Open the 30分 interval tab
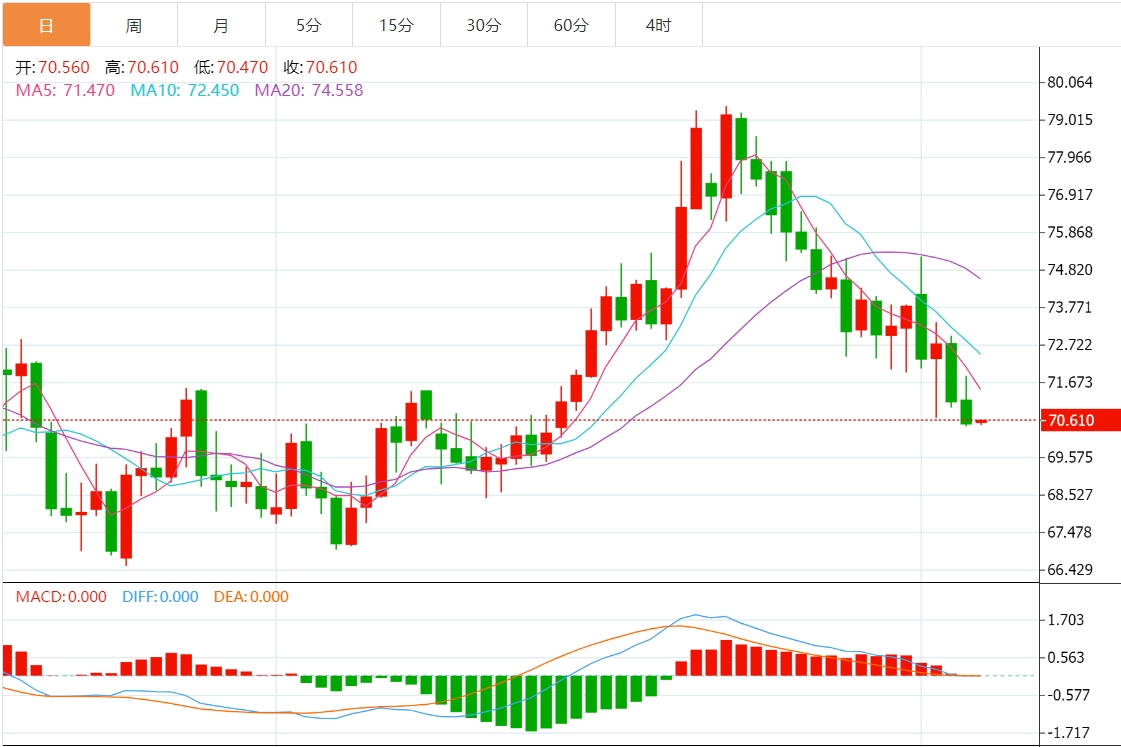 [x=484, y=25]
